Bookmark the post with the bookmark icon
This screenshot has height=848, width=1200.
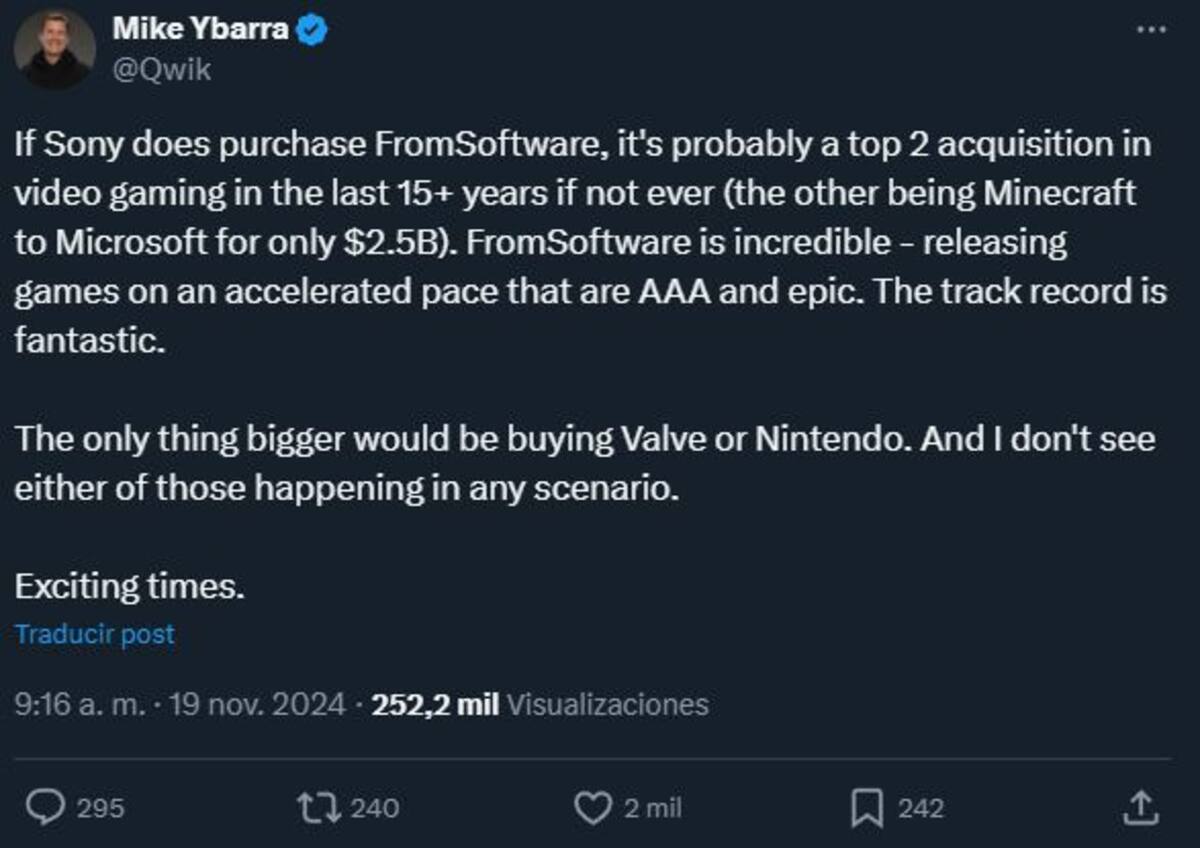click(867, 808)
